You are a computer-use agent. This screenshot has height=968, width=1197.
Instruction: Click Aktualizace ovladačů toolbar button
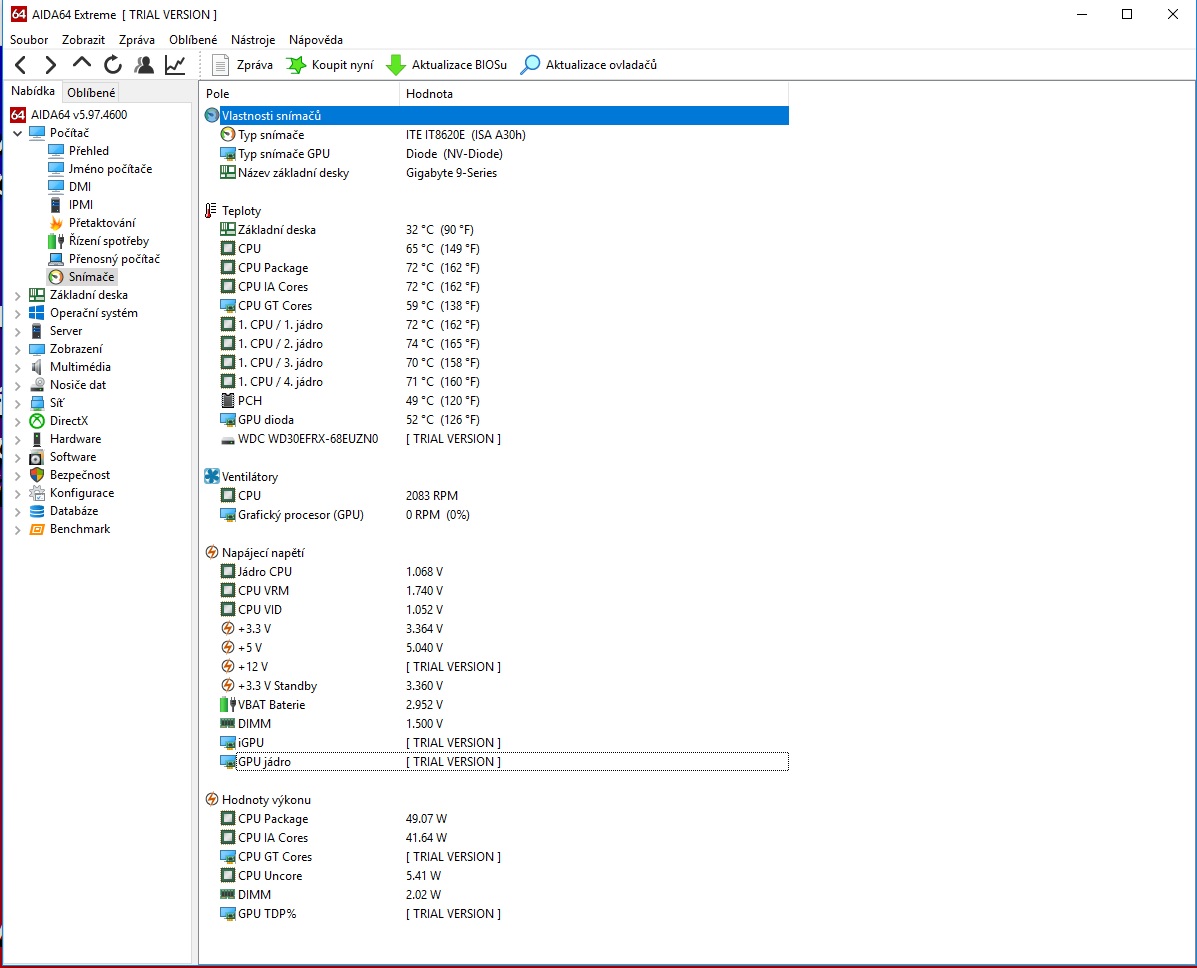589,65
